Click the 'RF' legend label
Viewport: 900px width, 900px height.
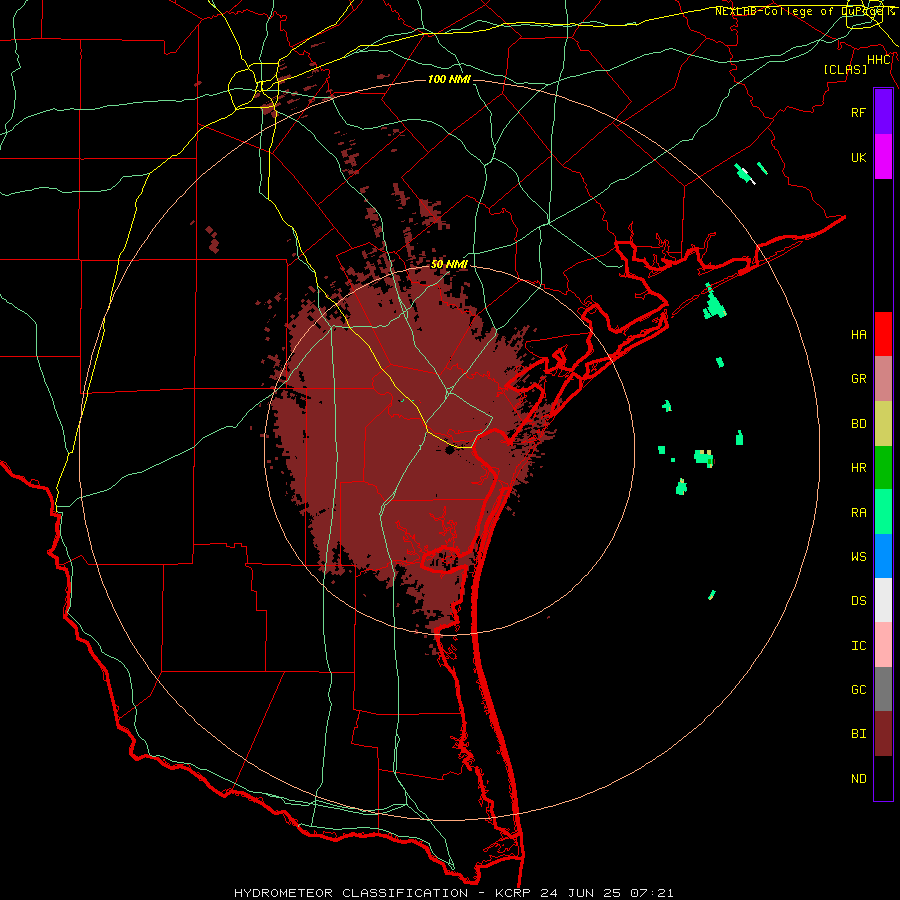858,112
